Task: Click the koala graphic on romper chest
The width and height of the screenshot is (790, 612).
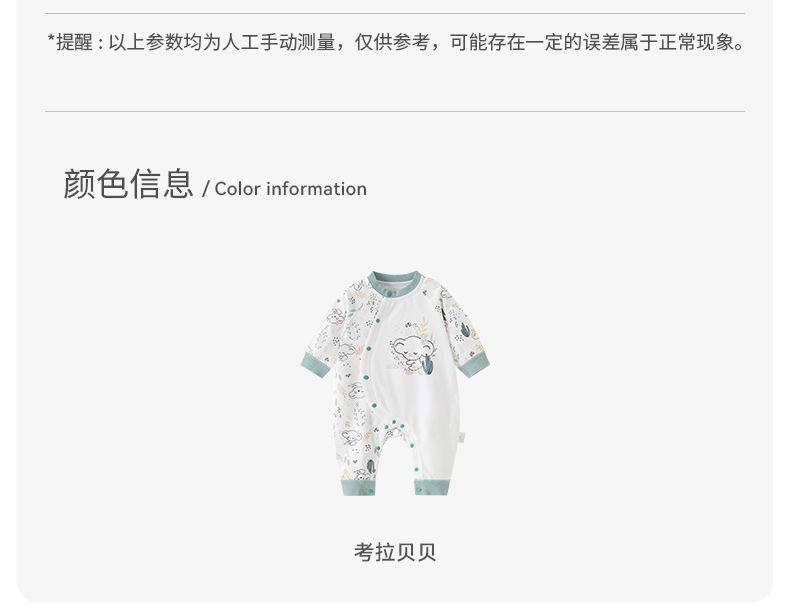Action: click(414, 349)
